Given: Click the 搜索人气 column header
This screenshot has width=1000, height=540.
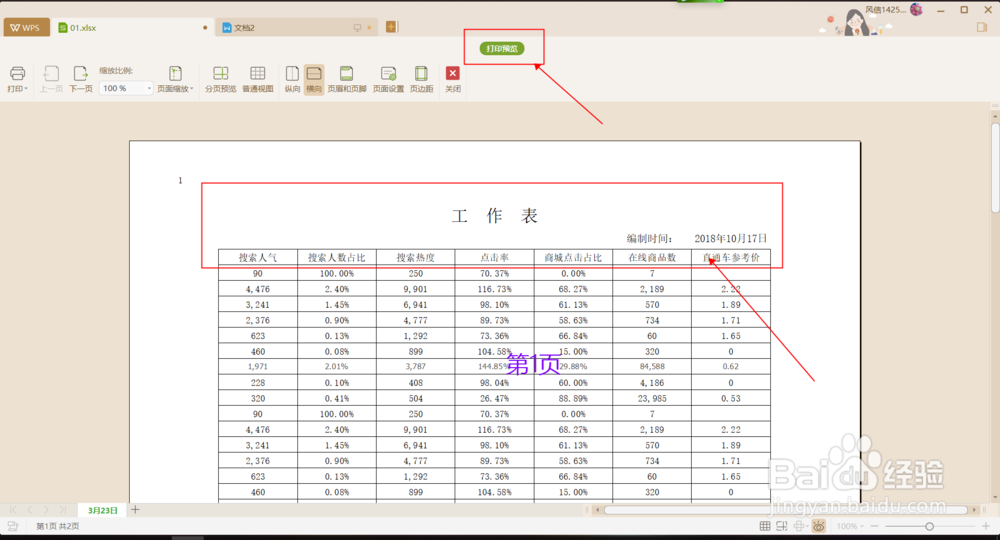Looking at the screenshot, I should coord(258,258).
